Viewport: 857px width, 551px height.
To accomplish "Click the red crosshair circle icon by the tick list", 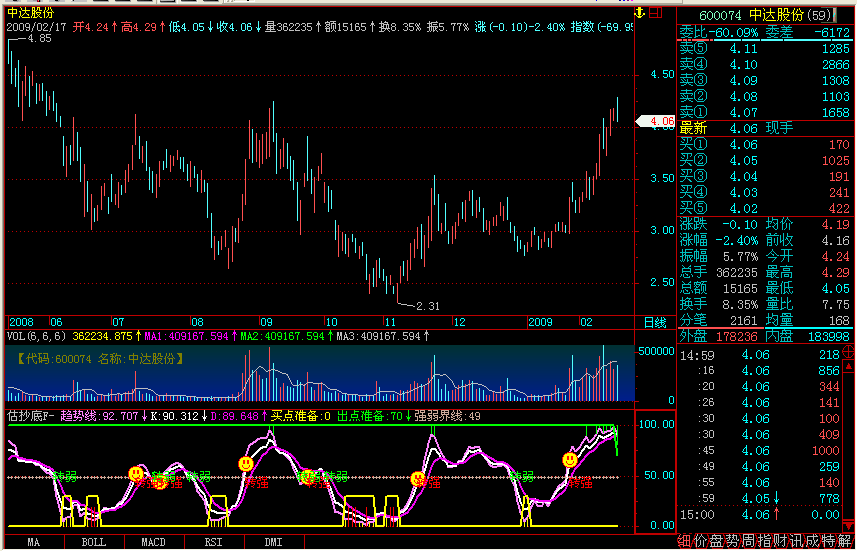I will 849,350.
